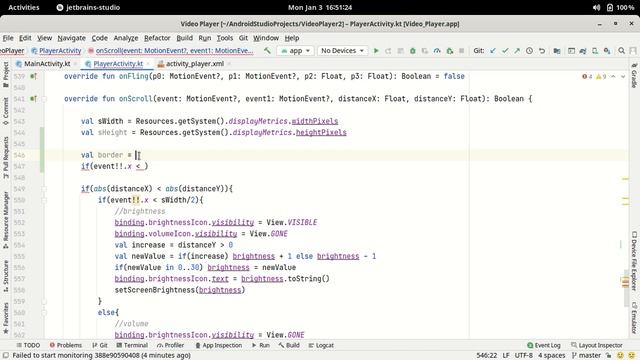Click the fold end marker at line 559
The image size is (640, 360).
coord(44,301)
